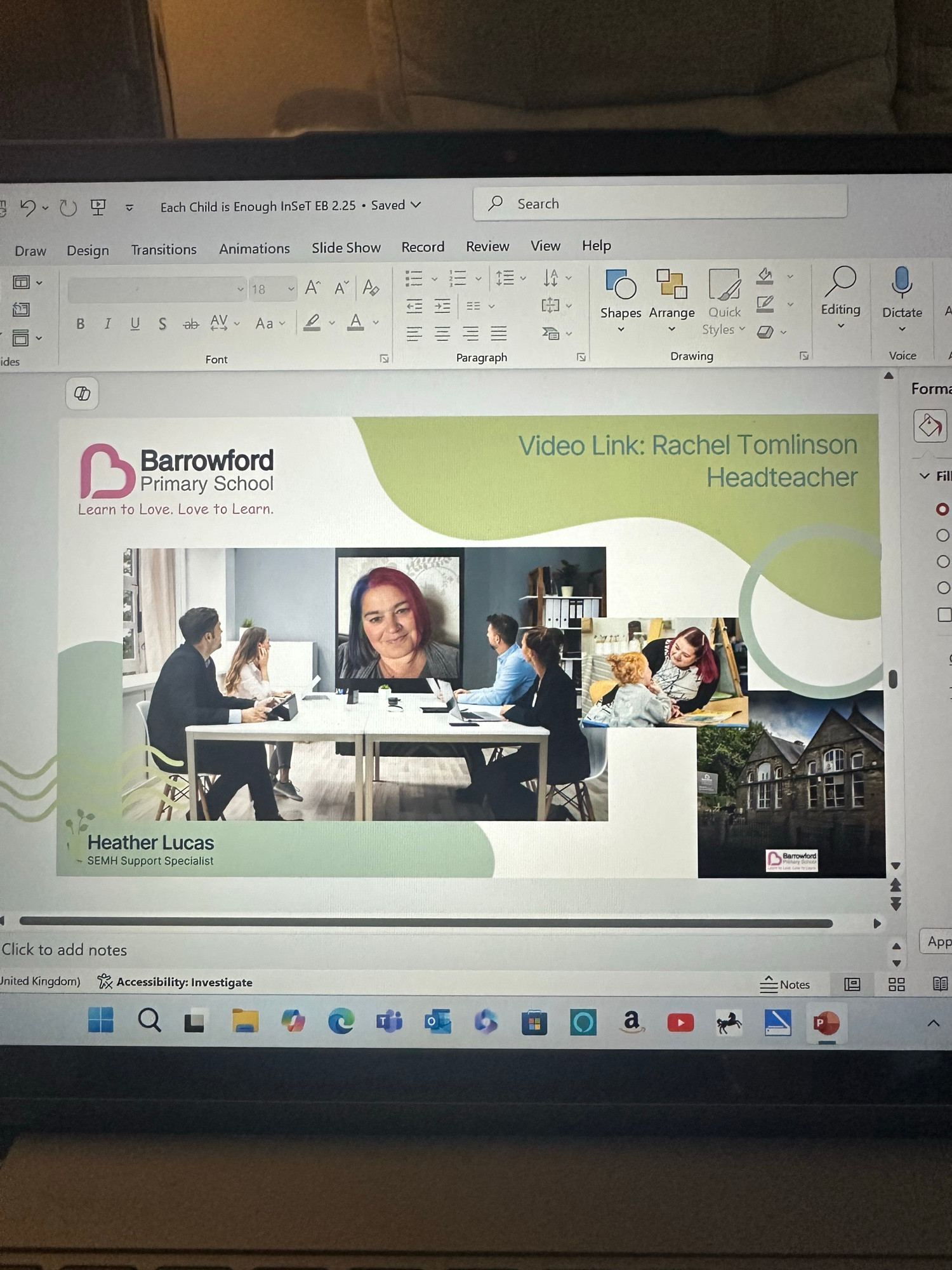The image size is (952, 1270).
Task: Align text left
Action: [414, 334]
